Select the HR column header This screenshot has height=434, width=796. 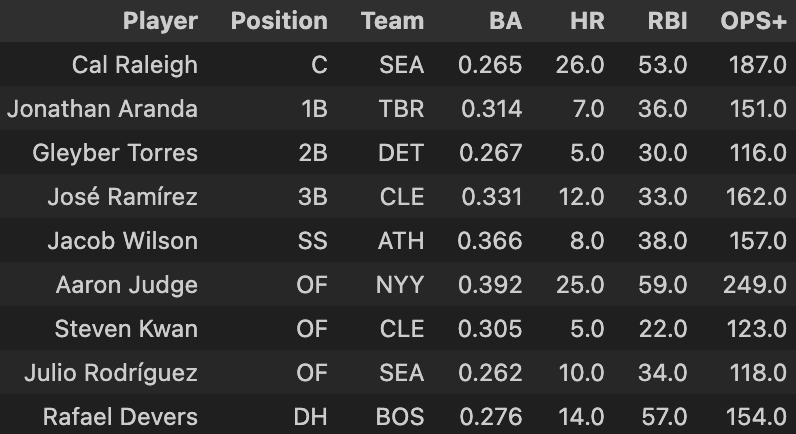coord(587,21)
